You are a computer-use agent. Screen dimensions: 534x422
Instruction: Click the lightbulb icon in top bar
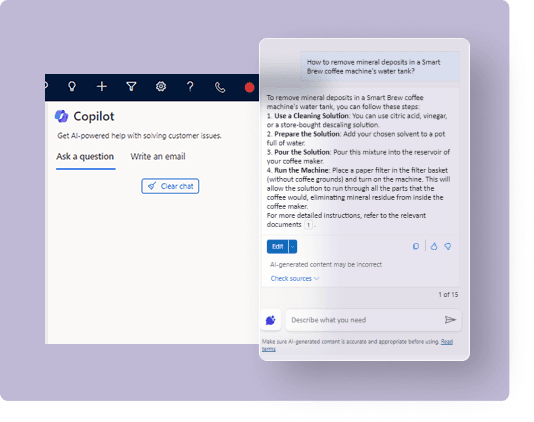point(72,87)
